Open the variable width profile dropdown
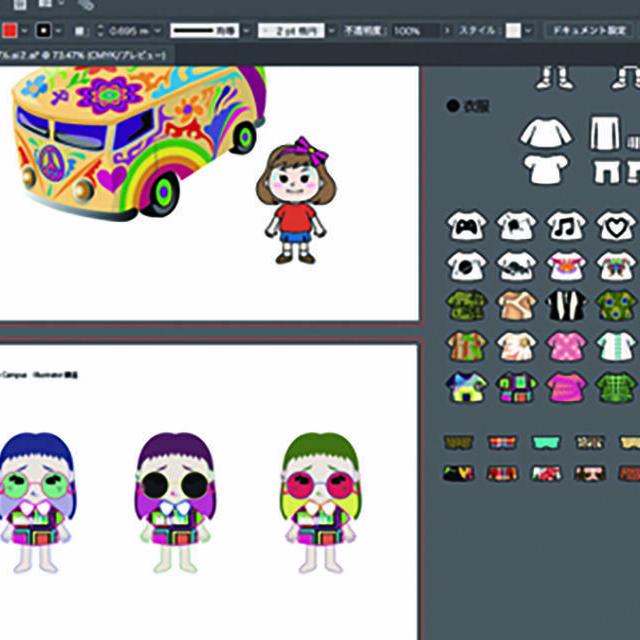The width and height of the screenshot is (640, 640). [246, 31]
